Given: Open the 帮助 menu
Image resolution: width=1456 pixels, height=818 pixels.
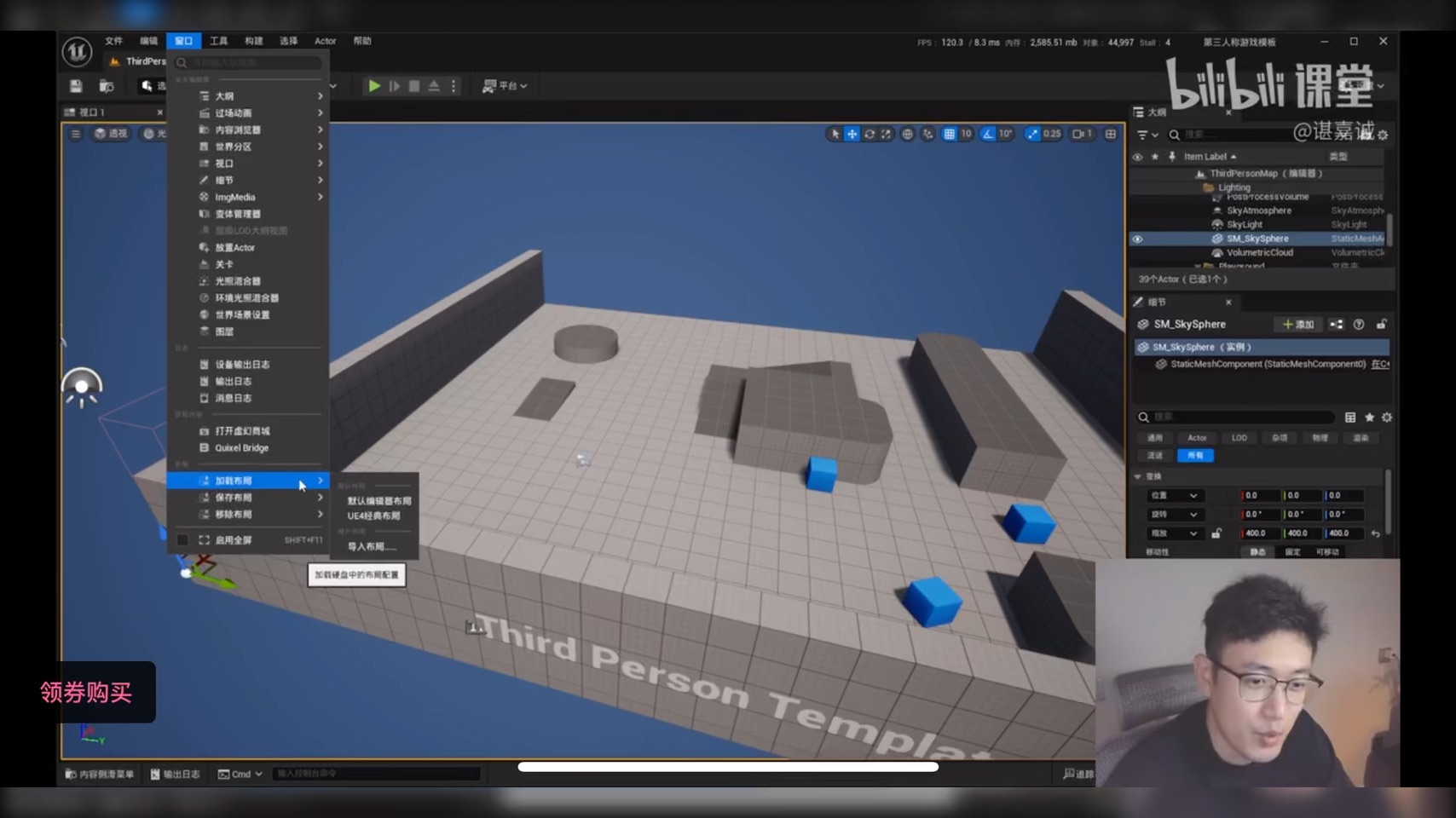Looking at the screenshot, I should click(362, 41).
